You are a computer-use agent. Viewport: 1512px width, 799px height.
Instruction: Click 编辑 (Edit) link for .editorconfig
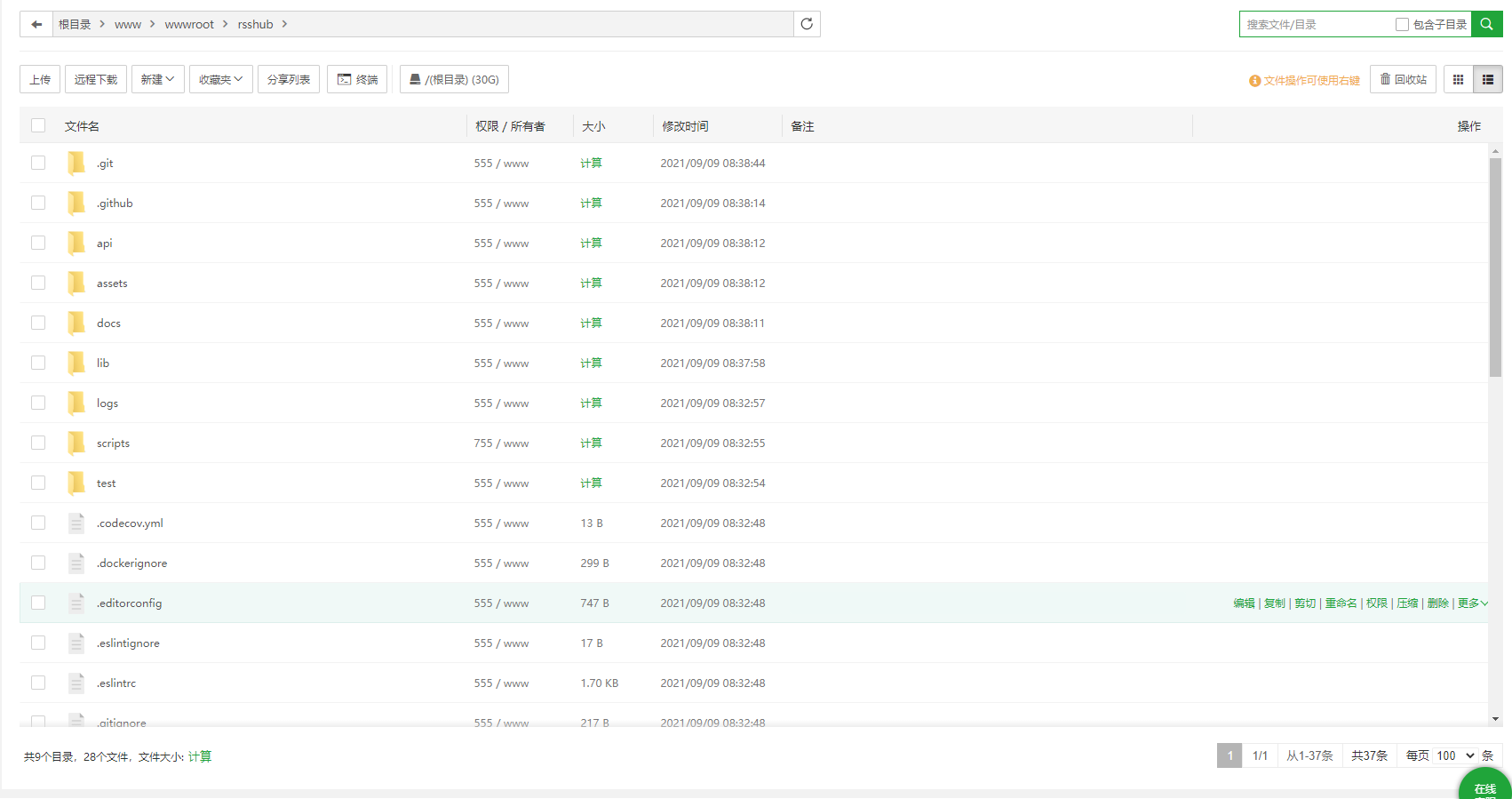[1244, 603]
